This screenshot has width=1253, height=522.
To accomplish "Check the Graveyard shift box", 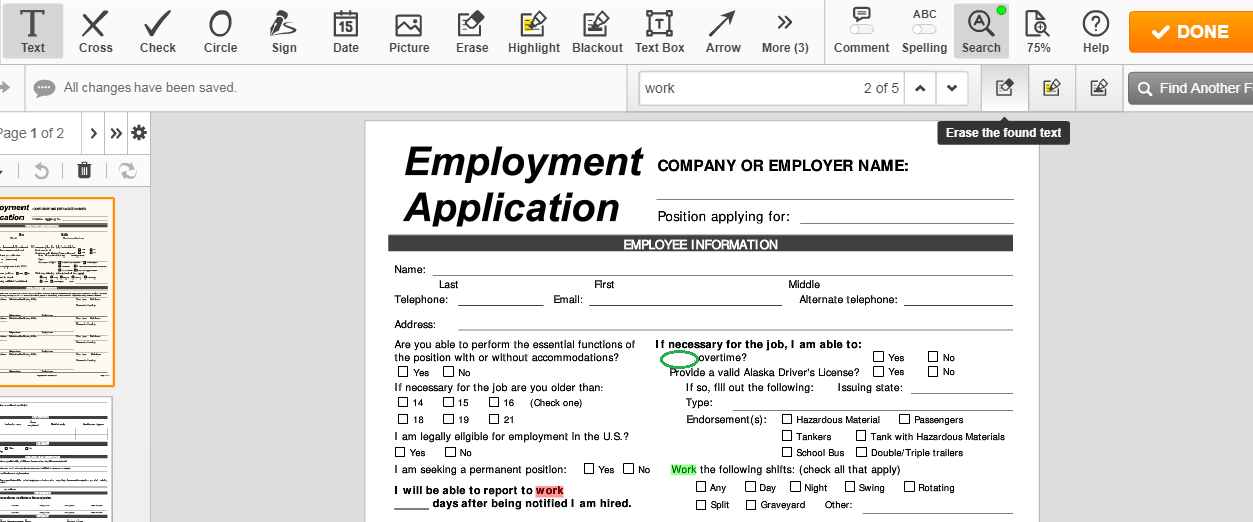I will click(751, 504).
